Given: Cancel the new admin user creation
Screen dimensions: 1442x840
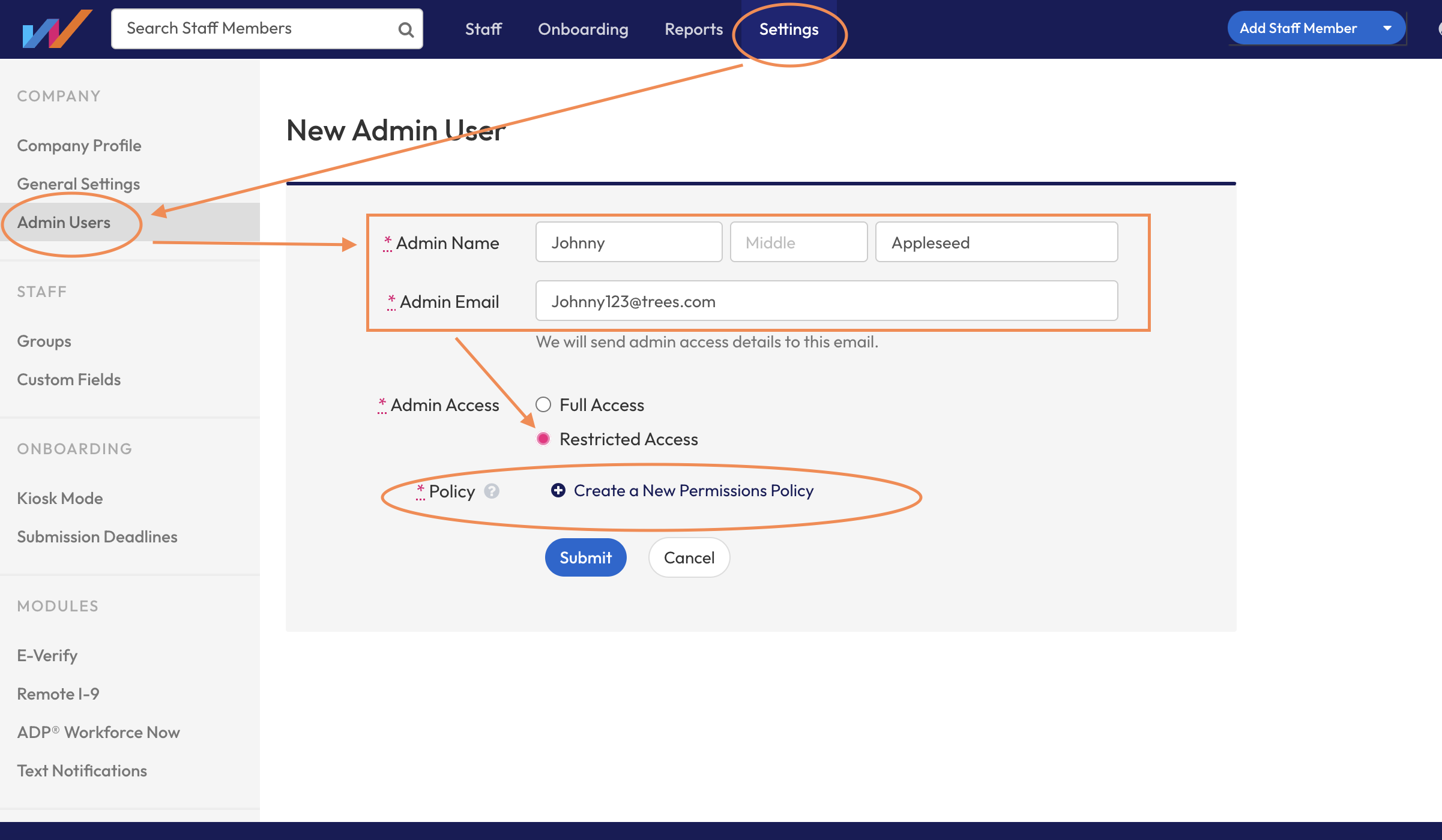Looking at the screenshot, I should pyautogui.click(x=689, y=557).
